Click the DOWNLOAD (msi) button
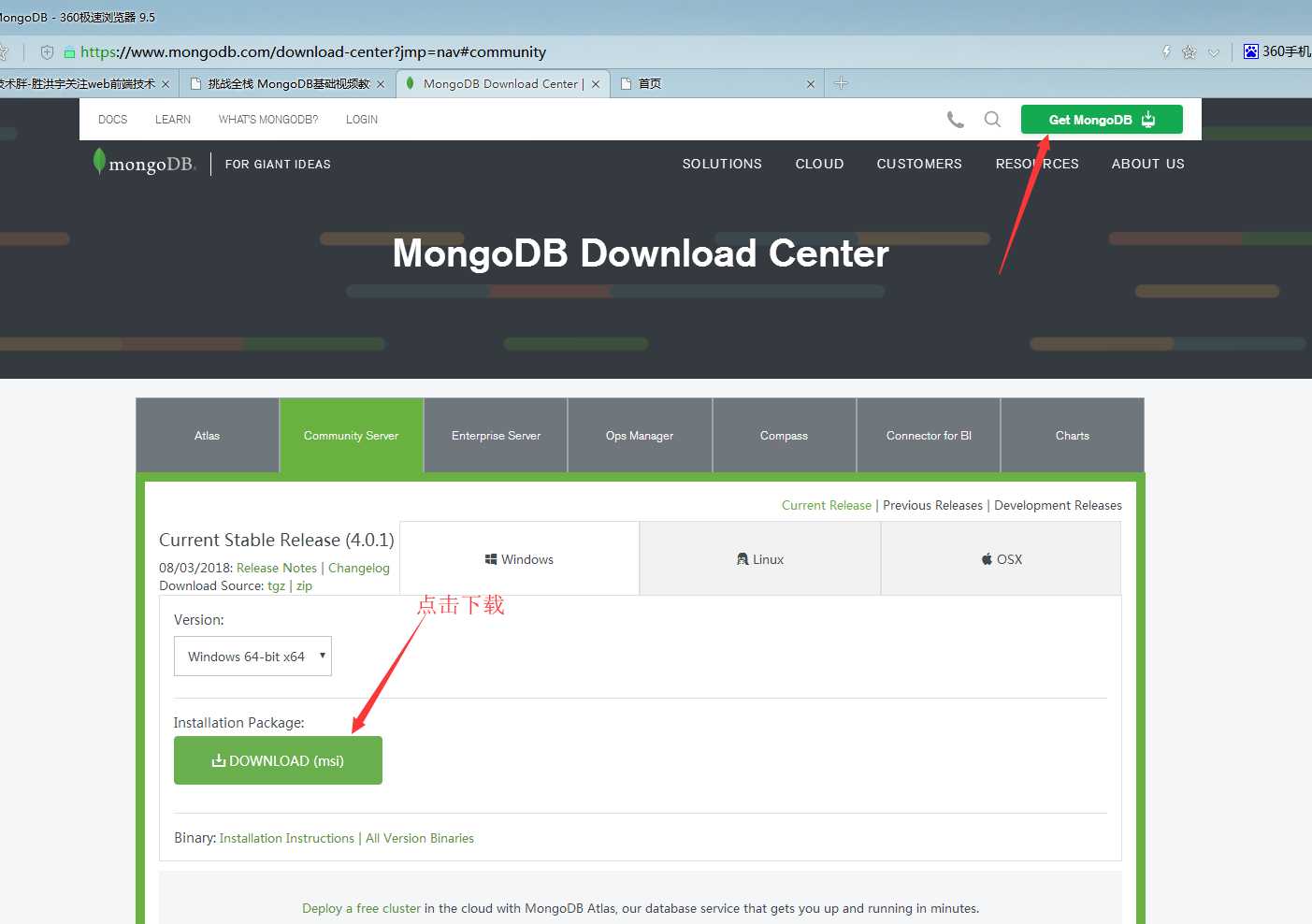The image size is (1312, 924). pyautogui.click(x=278, y=760)
